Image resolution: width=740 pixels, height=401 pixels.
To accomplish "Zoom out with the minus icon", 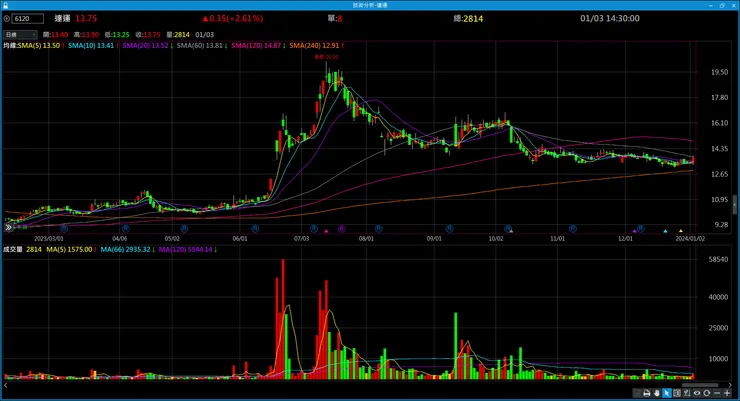I will 717,393.
